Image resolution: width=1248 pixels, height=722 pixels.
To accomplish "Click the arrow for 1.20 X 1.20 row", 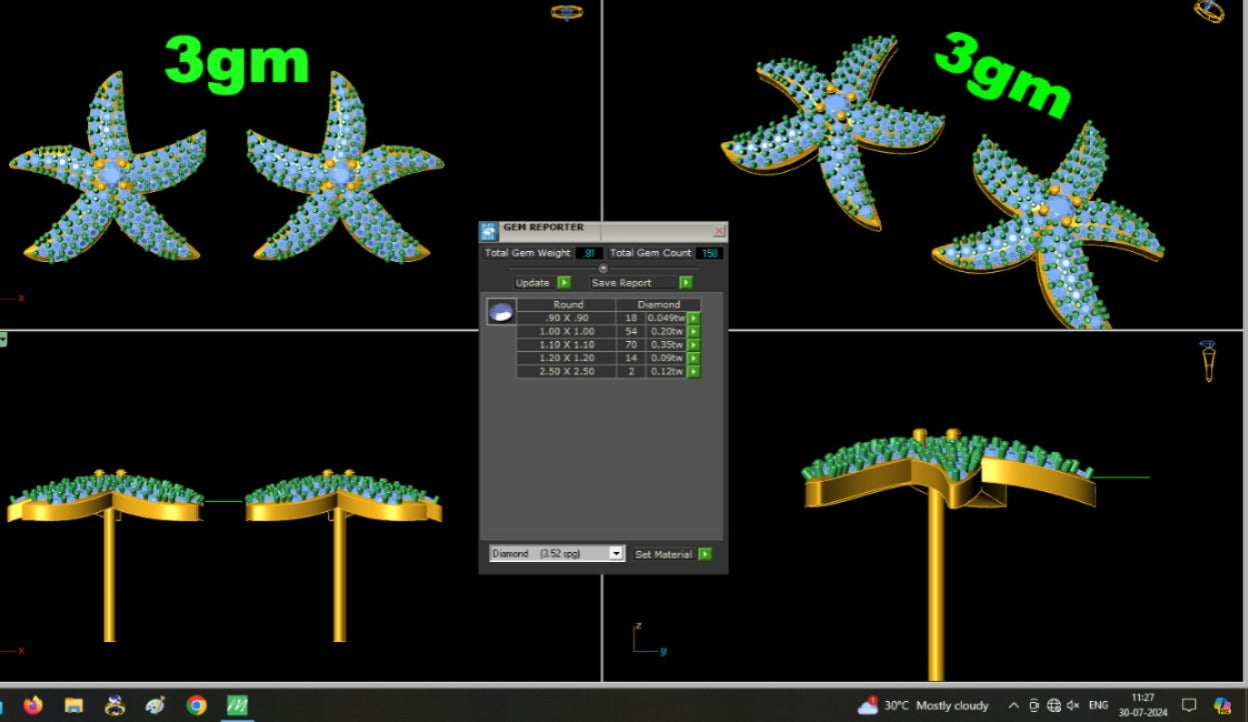I will 694,358.
